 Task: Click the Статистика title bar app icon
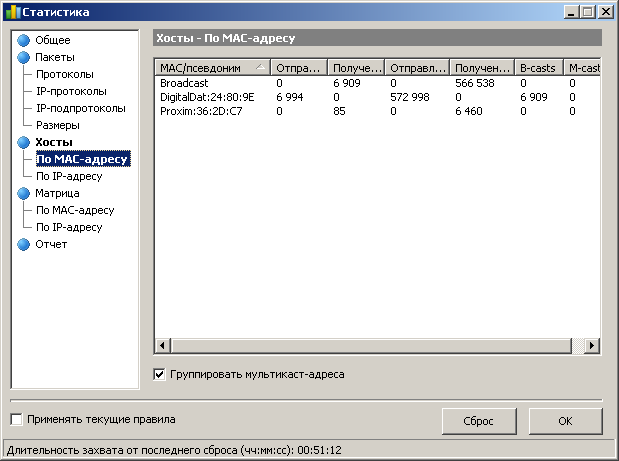click(12, 12)
